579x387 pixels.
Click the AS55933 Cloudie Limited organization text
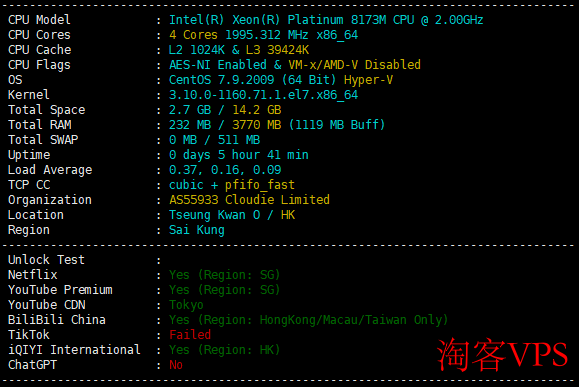(249, 200)
